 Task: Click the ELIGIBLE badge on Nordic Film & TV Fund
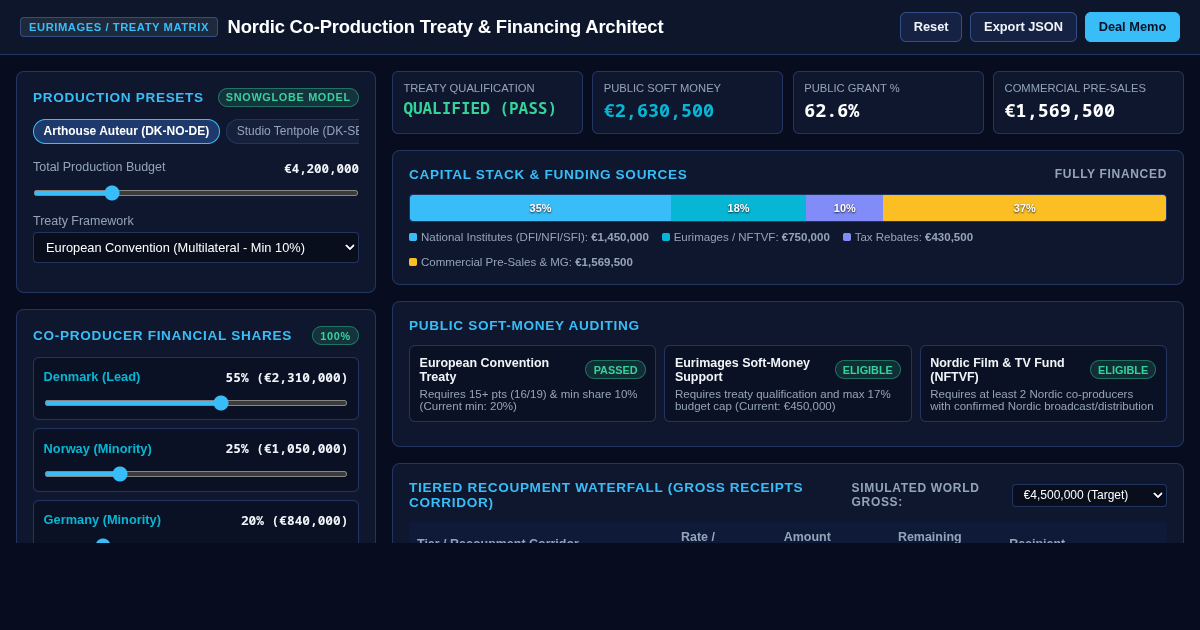click(x=1123, y=370)
